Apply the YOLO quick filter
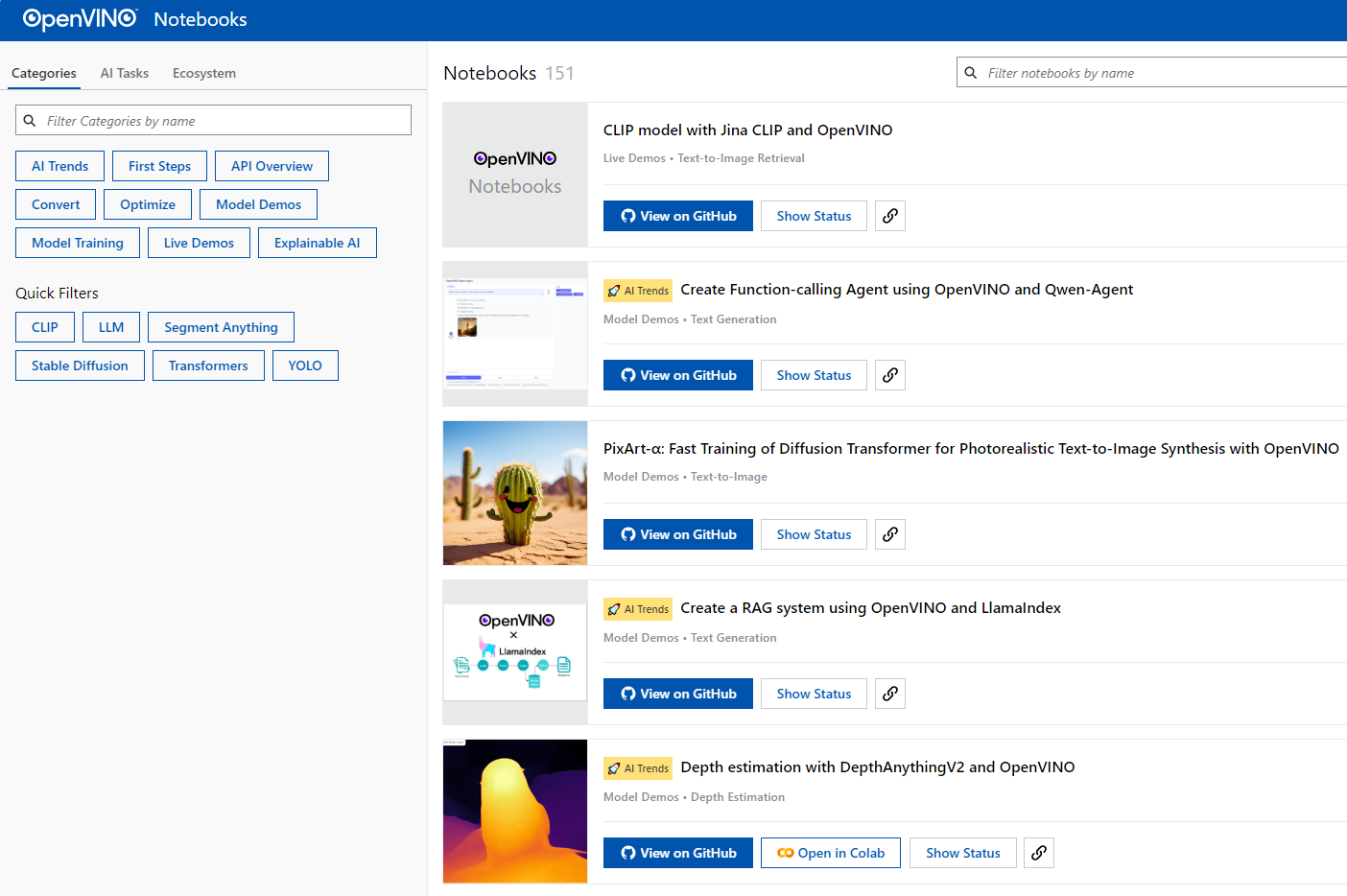The width and height of the screenshot is (1347, 896). pyautogui.click(x=305, y=365)
